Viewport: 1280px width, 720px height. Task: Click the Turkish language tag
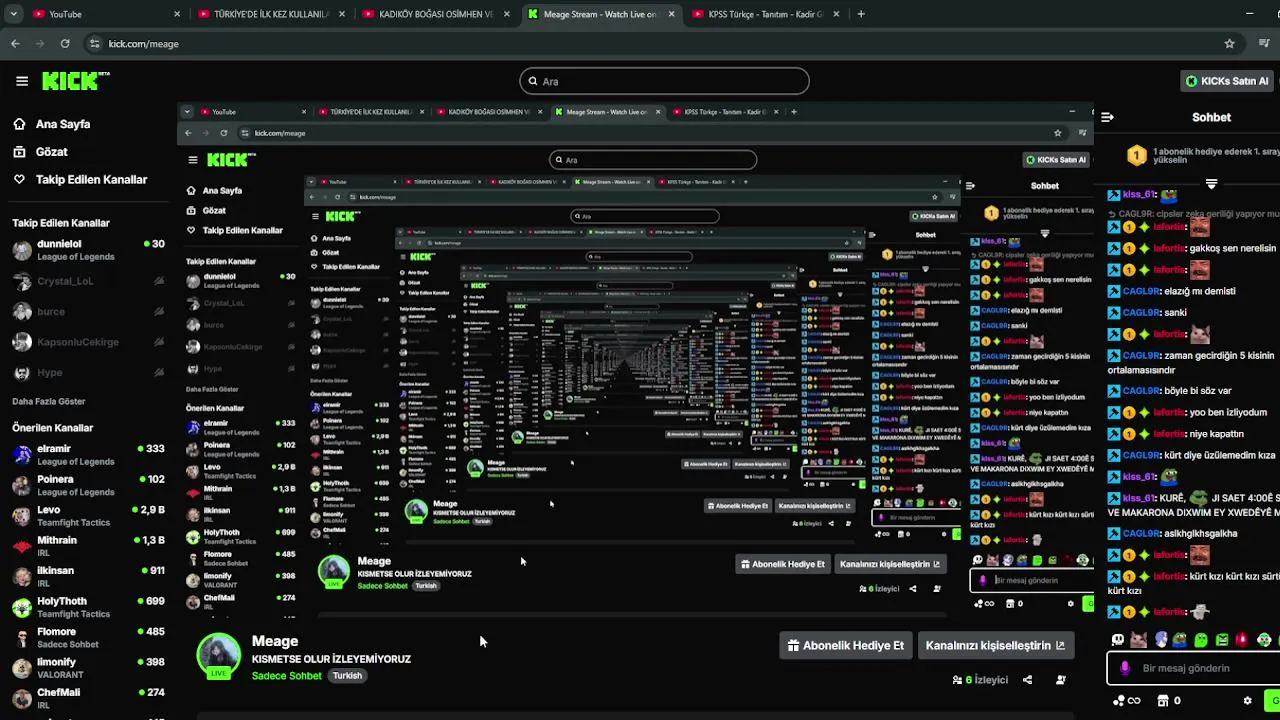347,676
